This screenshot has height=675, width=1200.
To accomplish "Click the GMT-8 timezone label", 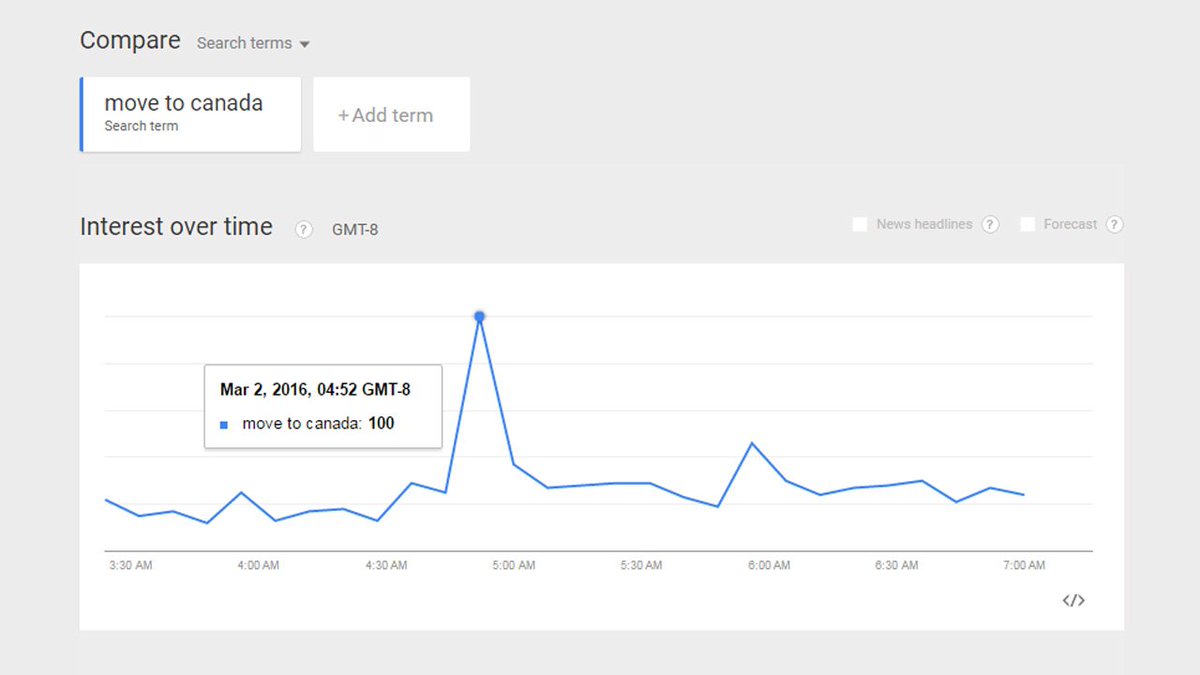I will click(355, 230).
